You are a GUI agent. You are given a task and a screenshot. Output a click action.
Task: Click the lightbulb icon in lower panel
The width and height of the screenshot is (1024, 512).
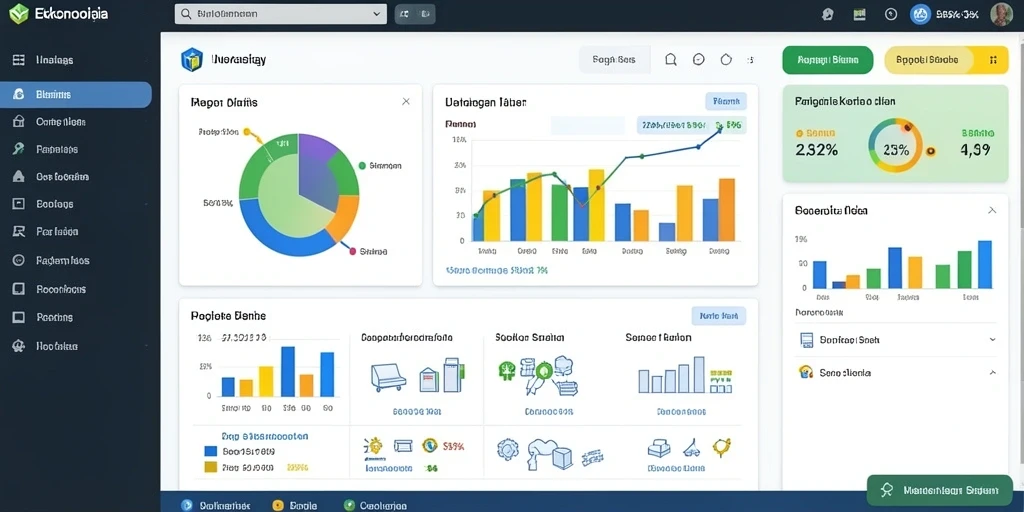(x=373, y=445)
